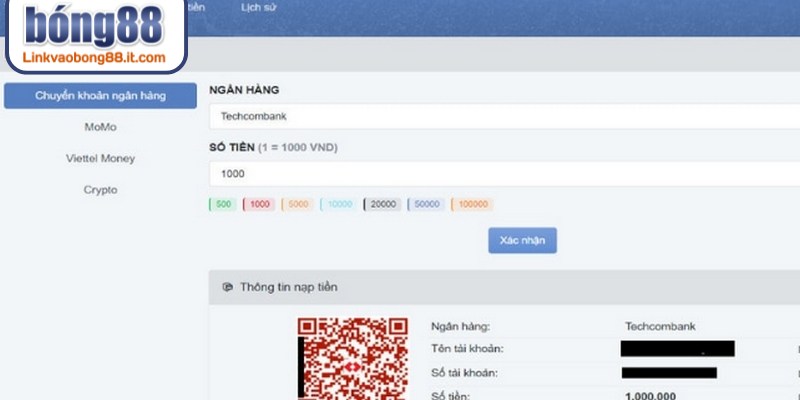This screenshot has width=800, height=400.
Task: Click the Linkvaobong88.it.com link text
Action: [x=94, y=58]
